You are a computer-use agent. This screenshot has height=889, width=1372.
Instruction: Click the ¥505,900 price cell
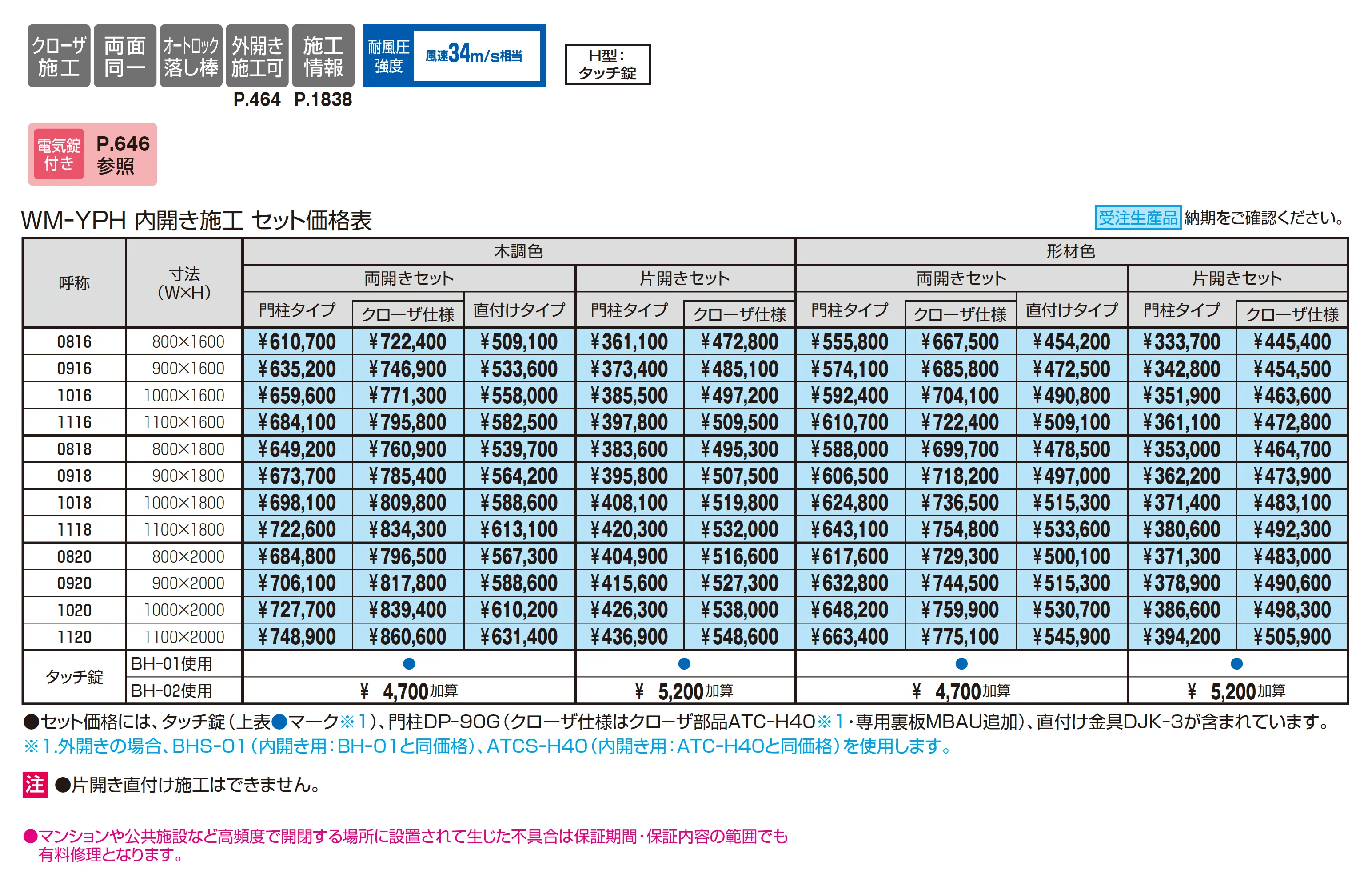tap(1292, 637)
